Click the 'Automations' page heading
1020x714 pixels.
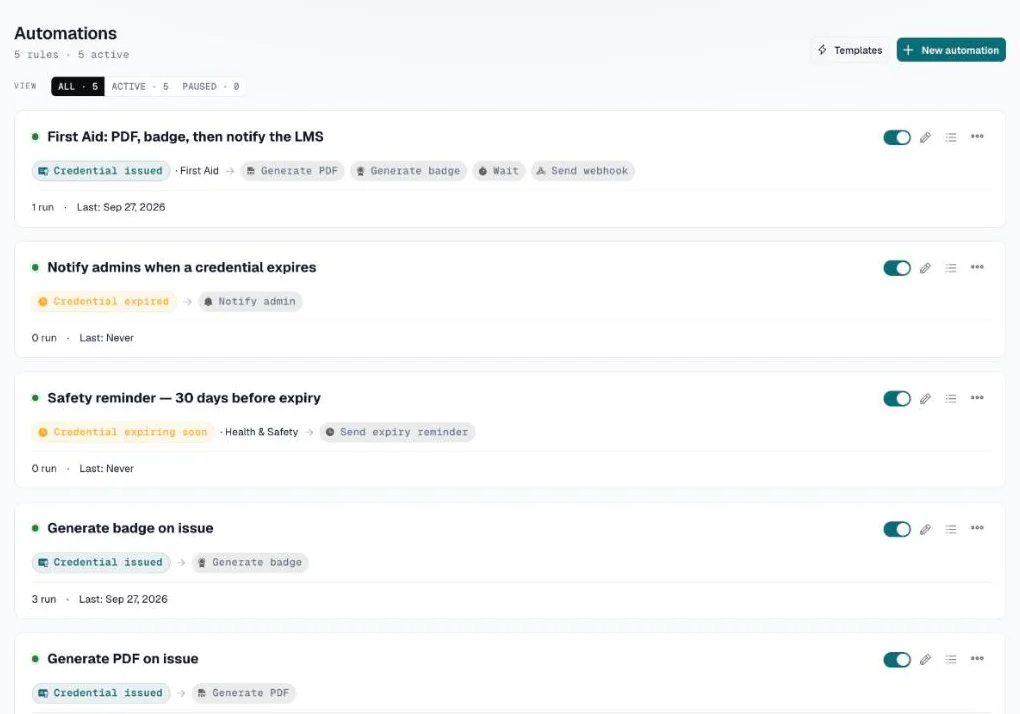[x=66, y=33]
